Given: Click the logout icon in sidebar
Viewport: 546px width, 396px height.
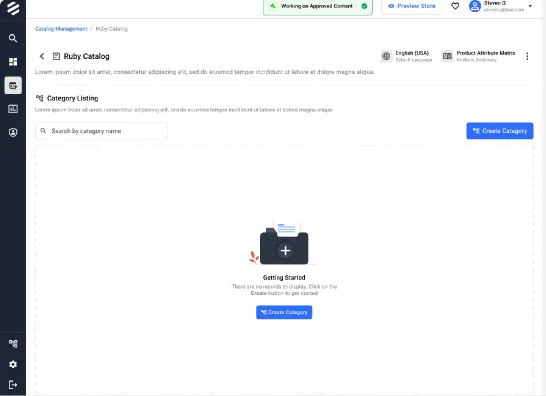Looking at the screenshot, I should [x=13, y=385].
